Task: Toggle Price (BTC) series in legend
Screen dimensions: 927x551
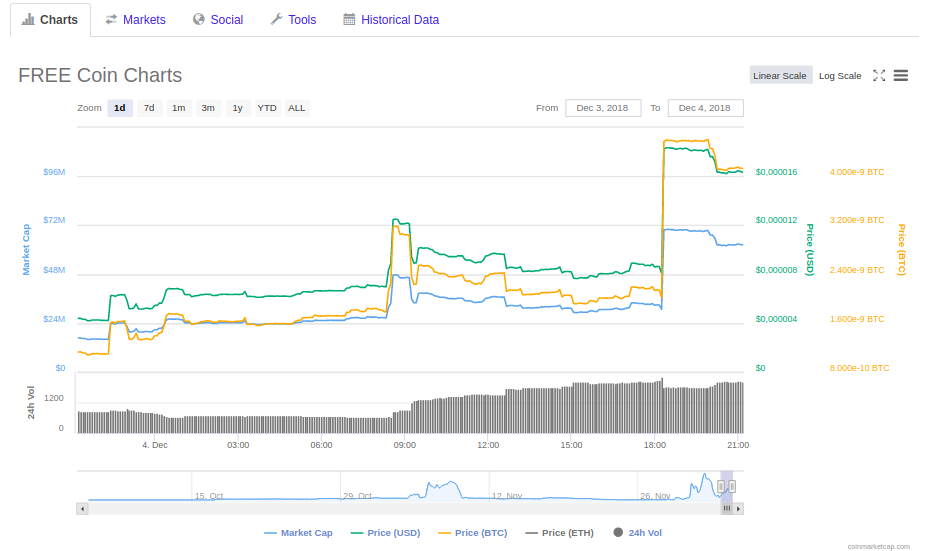Action: (x=473, y=533)
